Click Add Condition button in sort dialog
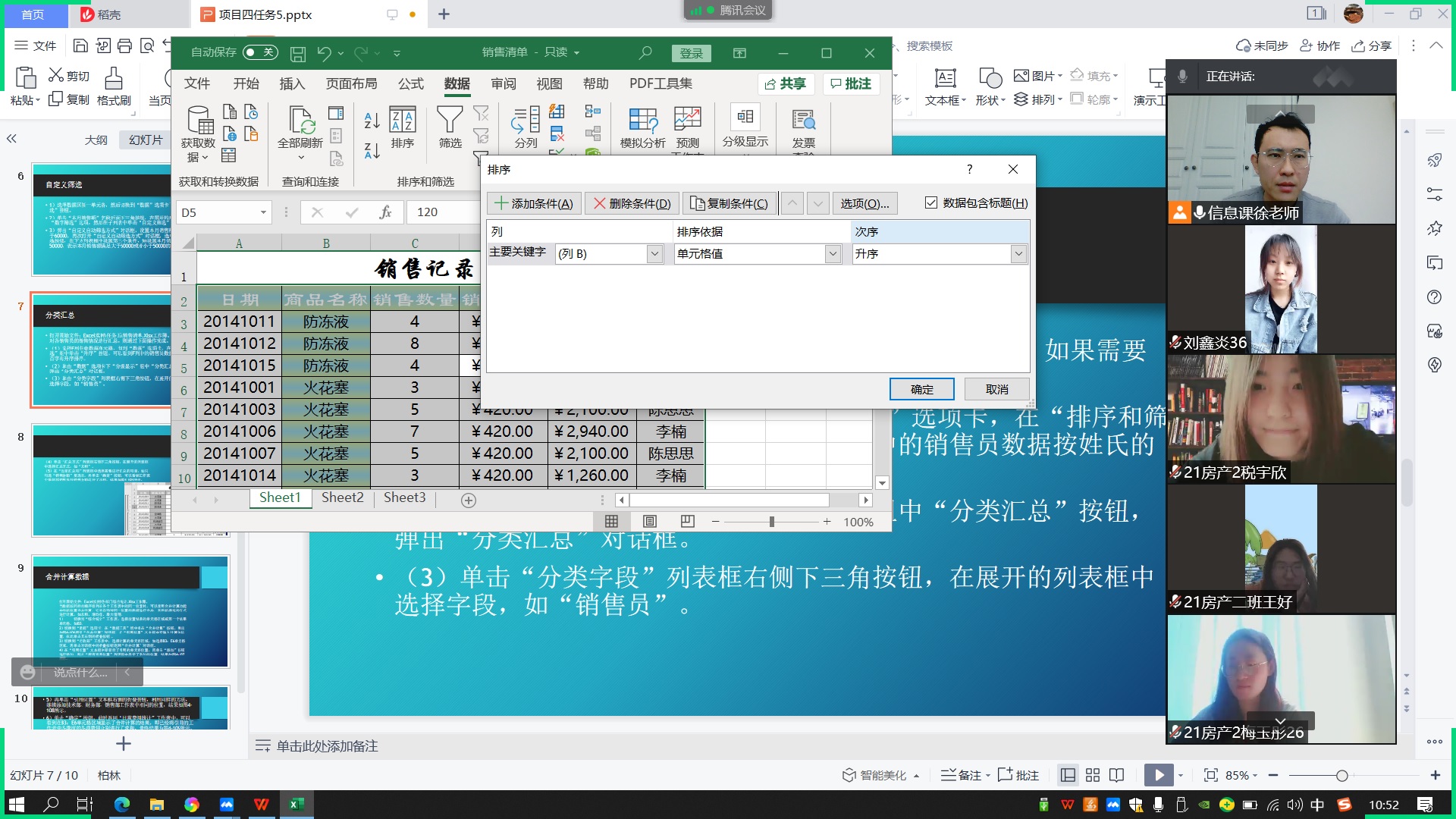1456x819 pixels. (535, 203)
